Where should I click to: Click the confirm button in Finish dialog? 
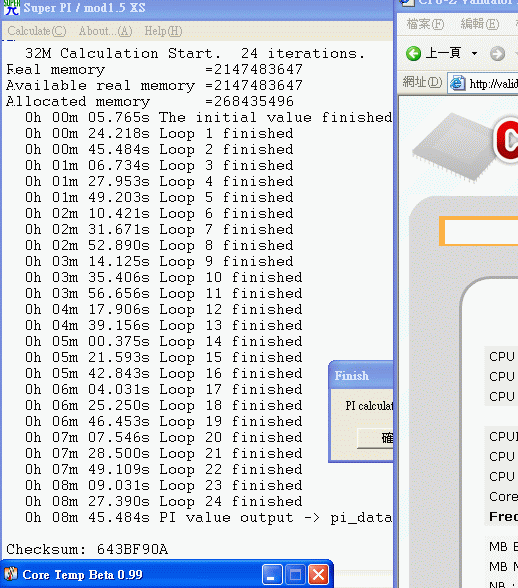pos(375,438)
